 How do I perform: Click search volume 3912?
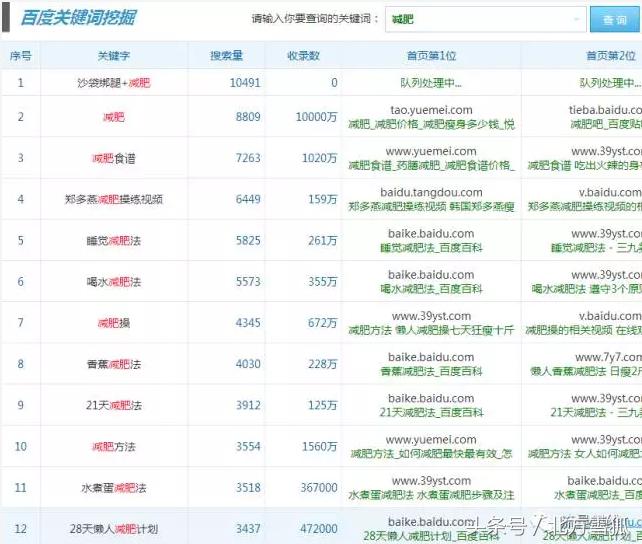pyautogui.click(x=248, y=405)
